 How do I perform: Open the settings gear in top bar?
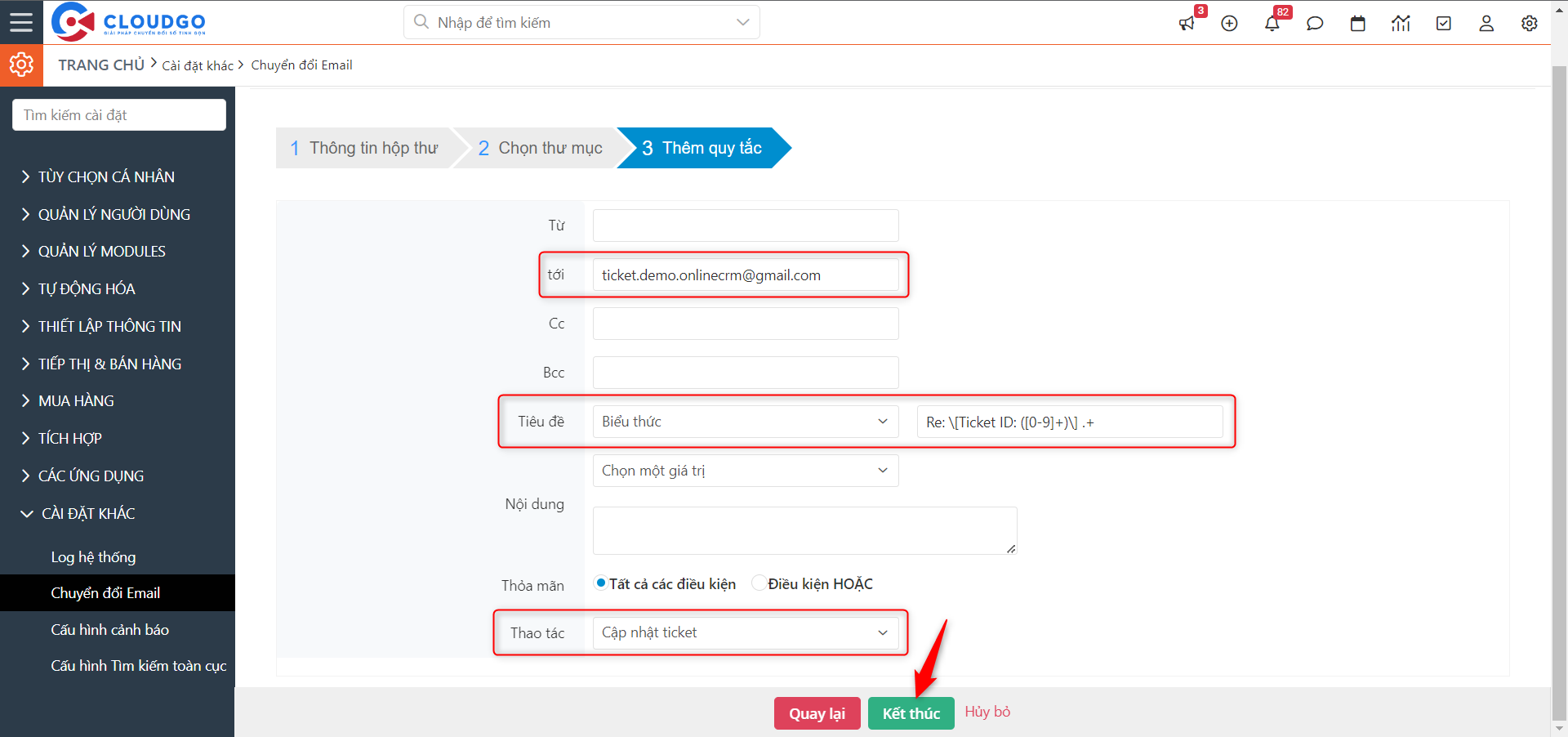click(1529, 24)
